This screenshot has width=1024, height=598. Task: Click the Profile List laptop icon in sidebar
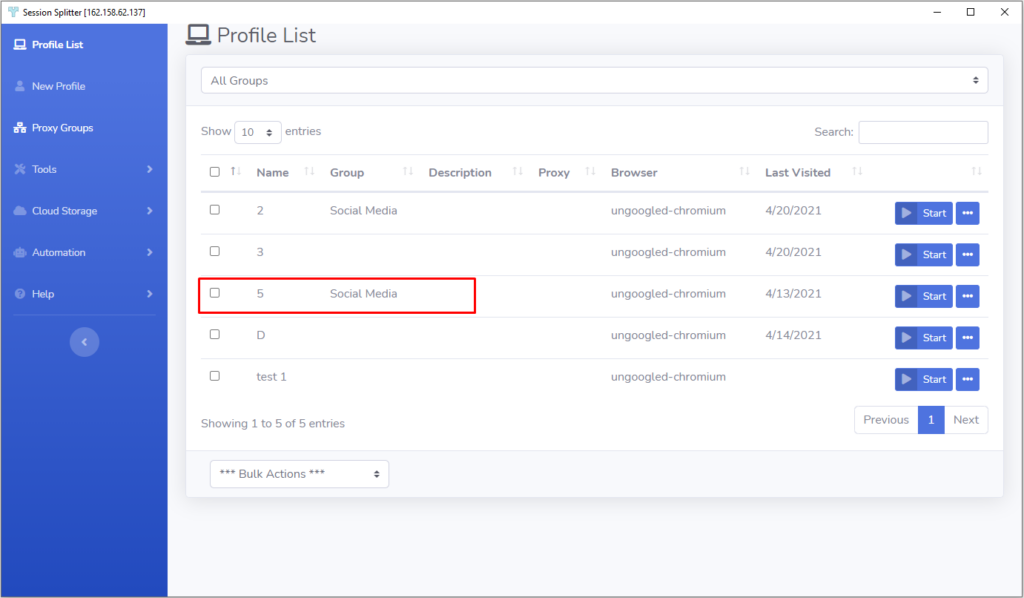tap(20, 44)
